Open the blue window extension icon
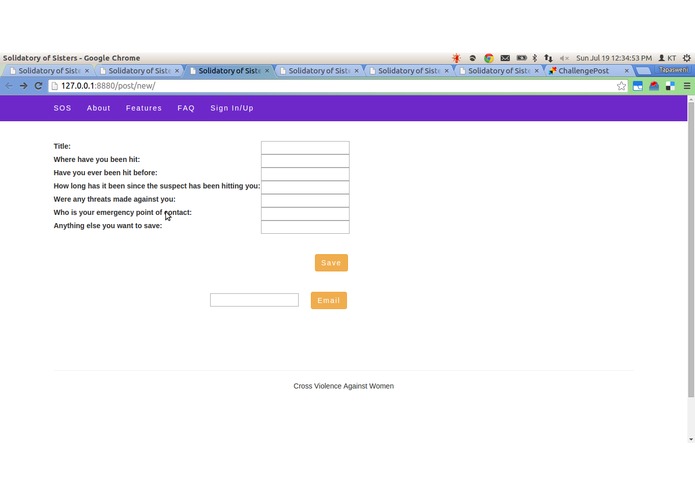The height and width of the screenshot is (494, 695). [x=638, y=86]
